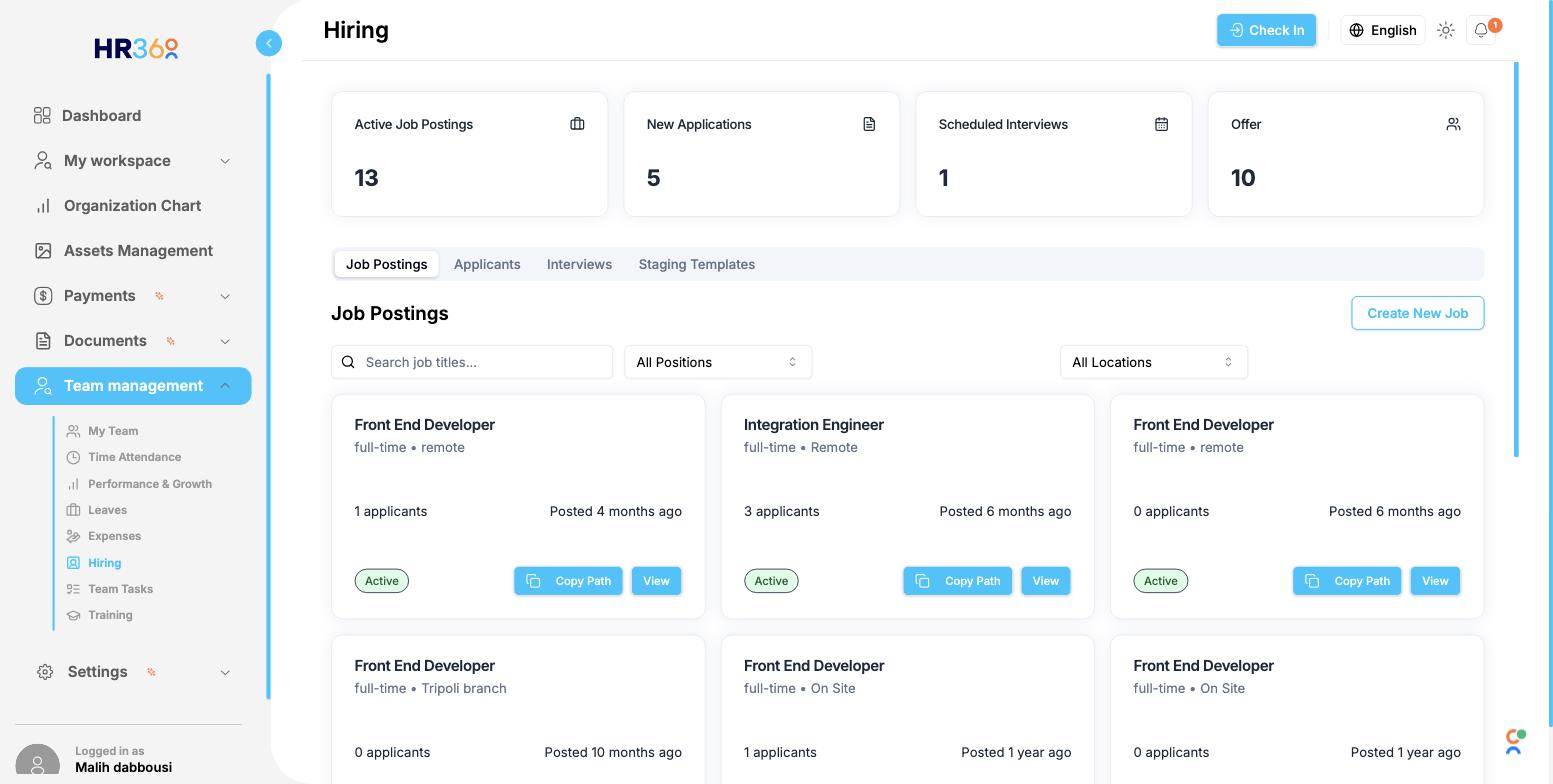Image resolution: width=1553 pixels, height=784 pixels.
Task: Click the Dashboard grid icon
Action: (42, 116)
